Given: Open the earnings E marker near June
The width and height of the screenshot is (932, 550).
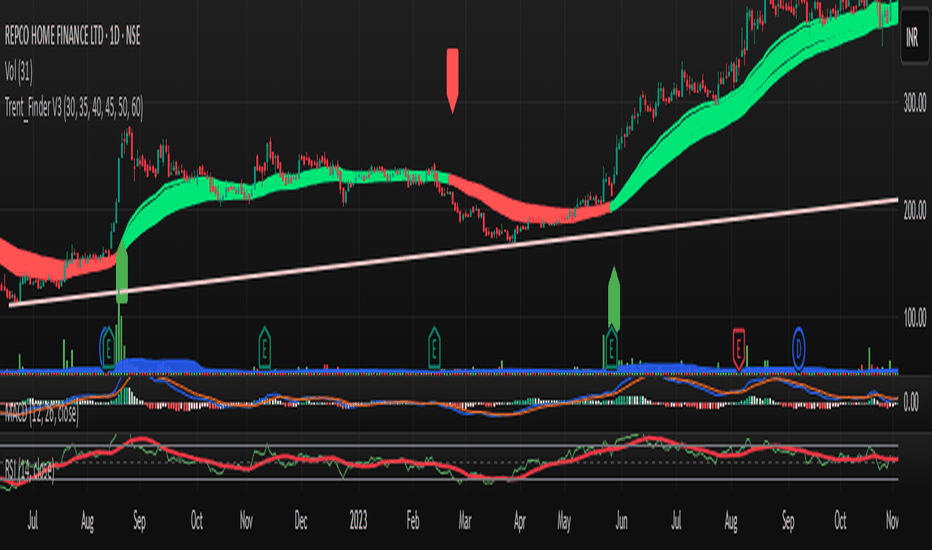Looking at the screenshot, I should (611, 348).
